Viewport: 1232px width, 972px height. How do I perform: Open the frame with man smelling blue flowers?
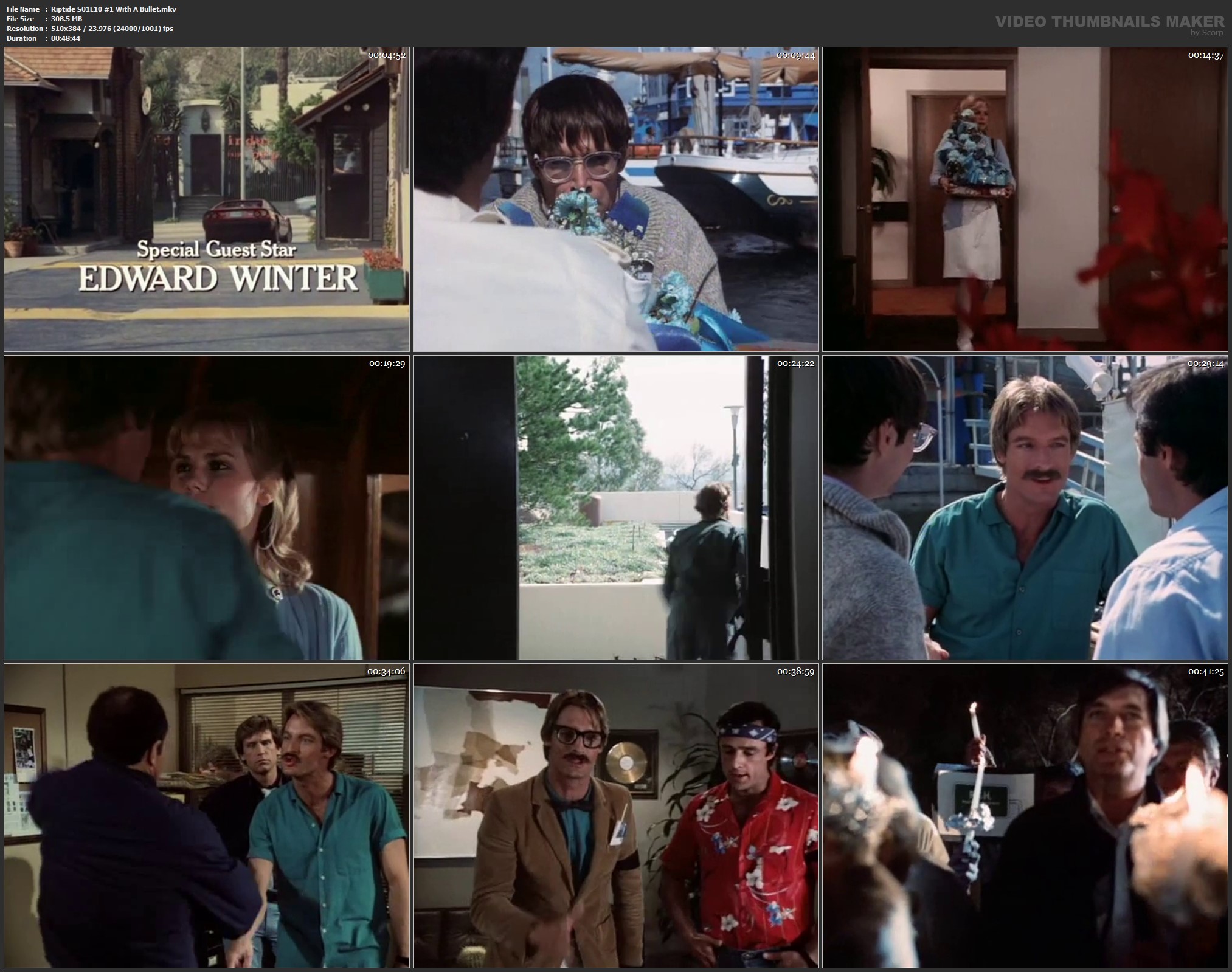pyautogui.click(x=615, y=199)
